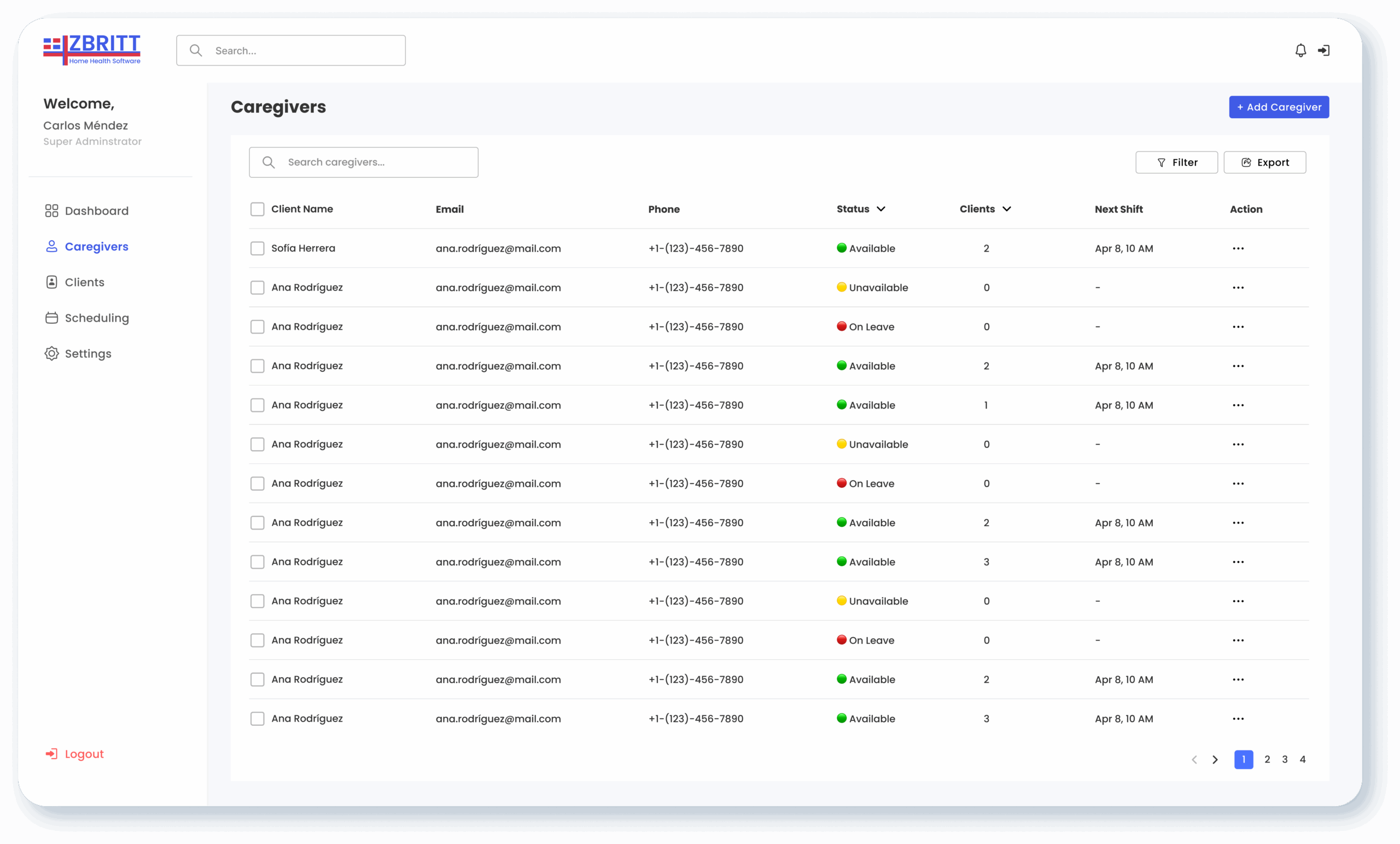This screenshot has height=844, width=1400.
Task: Open actions menu for Sofía Herrera row
Action: [x=1238, y=248]
